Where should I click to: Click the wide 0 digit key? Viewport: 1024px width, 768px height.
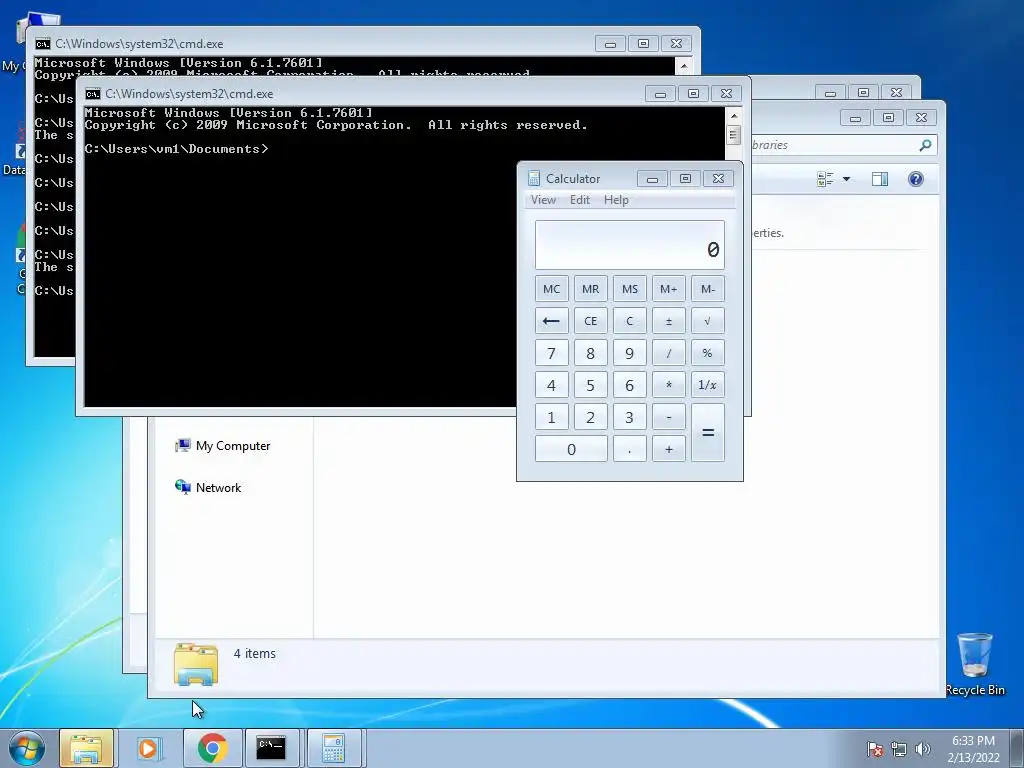[x=571, y=449]
